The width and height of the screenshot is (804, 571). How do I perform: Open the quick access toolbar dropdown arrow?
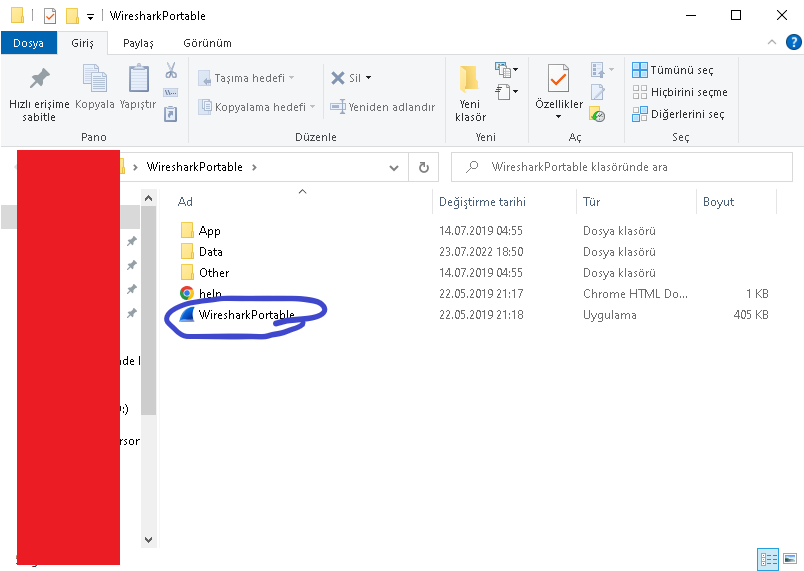coord(90,17)
